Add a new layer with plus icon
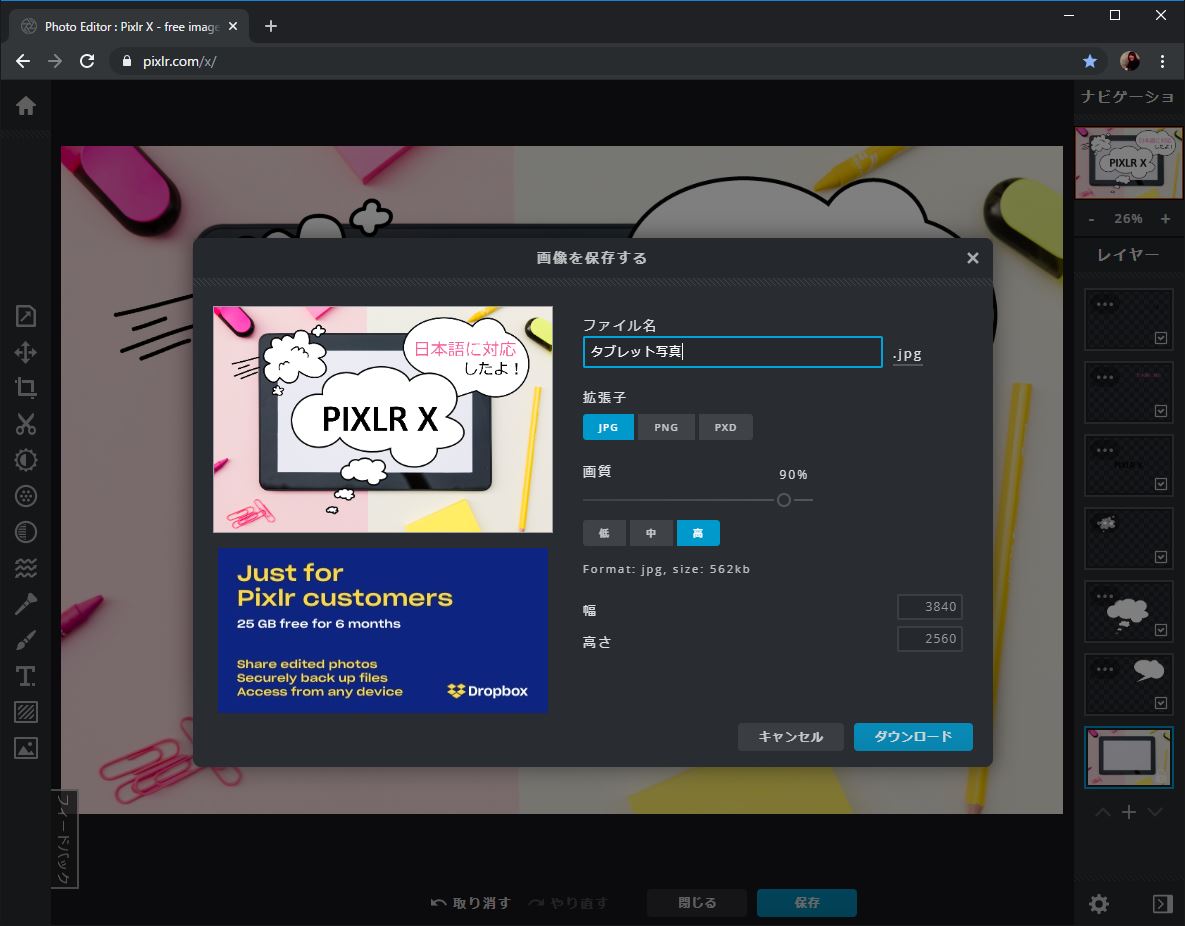Image resolution: width=1185 pixels, height=926 pixels. (x=1129, y=812)
